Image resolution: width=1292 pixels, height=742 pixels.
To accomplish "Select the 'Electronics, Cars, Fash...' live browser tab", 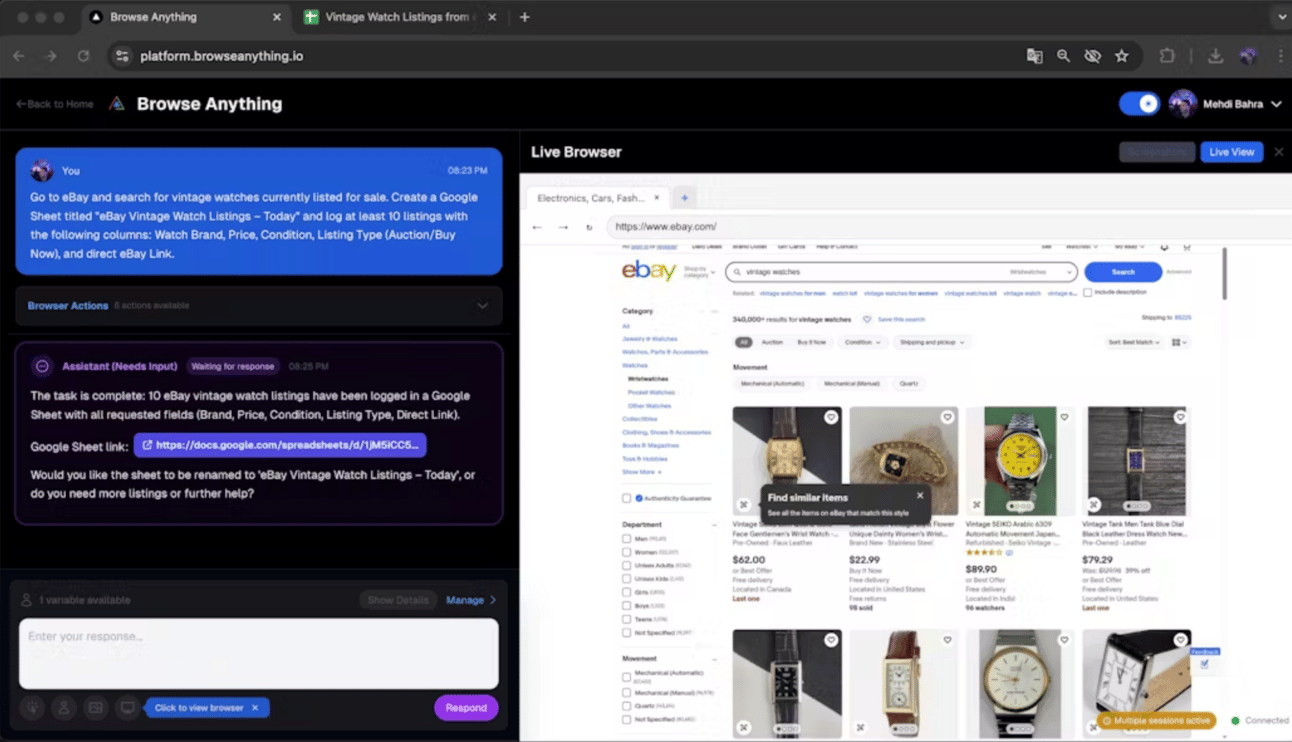I will point(598,198).
